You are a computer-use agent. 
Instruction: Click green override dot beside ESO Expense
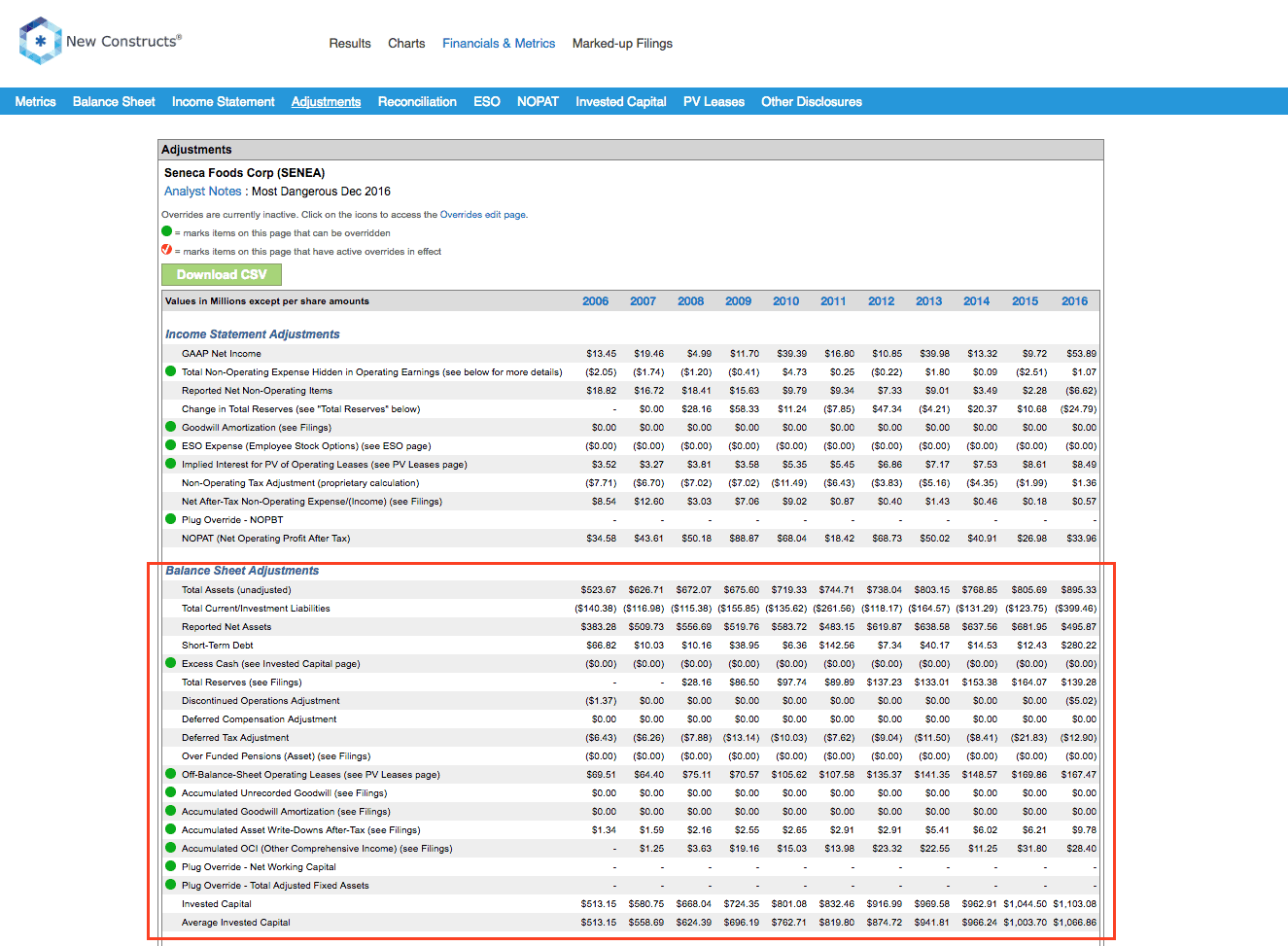pyautogui.click(x=170, y=445)
